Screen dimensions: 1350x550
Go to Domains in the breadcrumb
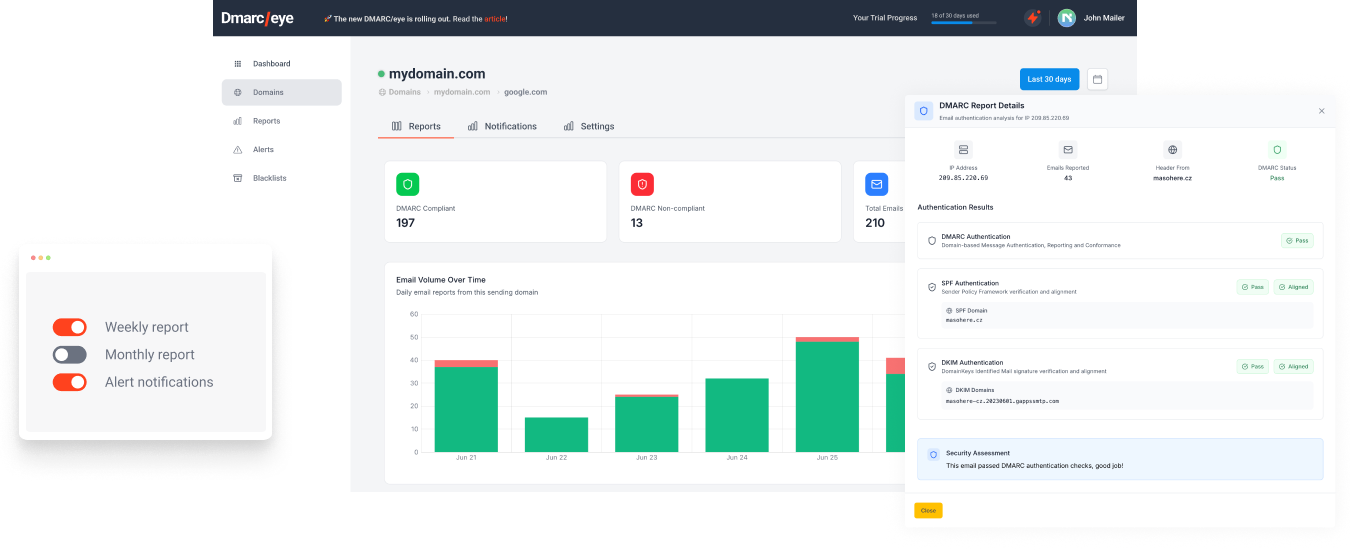pos(404,92)
